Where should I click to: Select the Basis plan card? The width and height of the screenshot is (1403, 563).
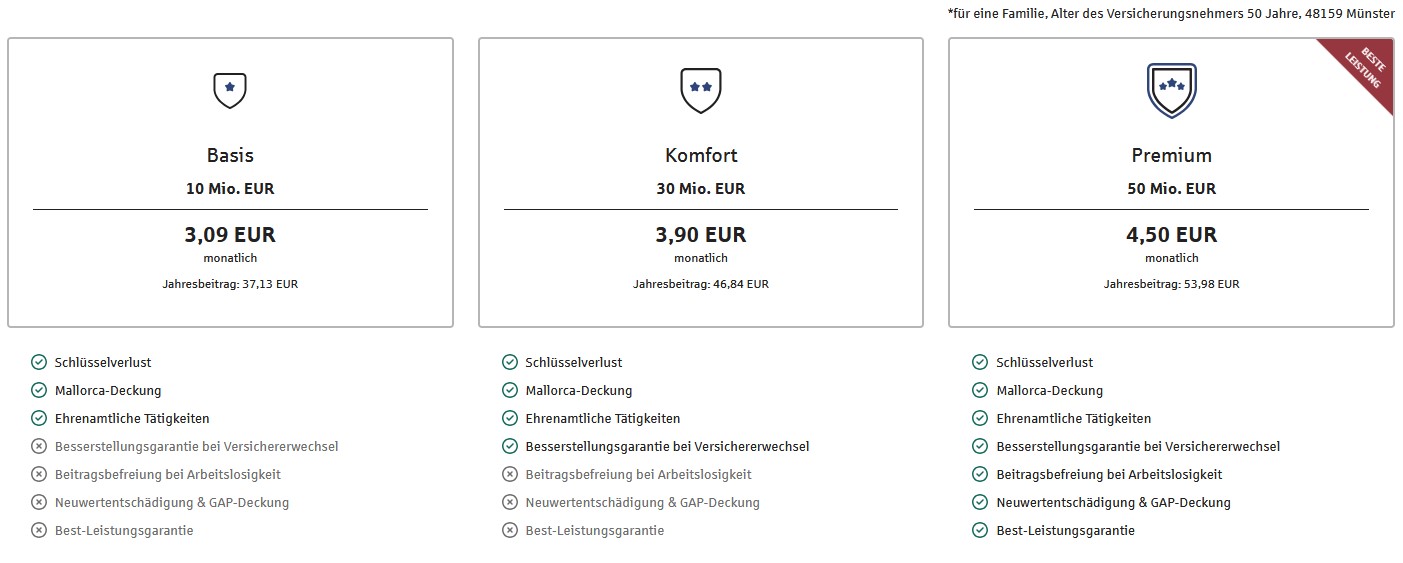[230, 183]
